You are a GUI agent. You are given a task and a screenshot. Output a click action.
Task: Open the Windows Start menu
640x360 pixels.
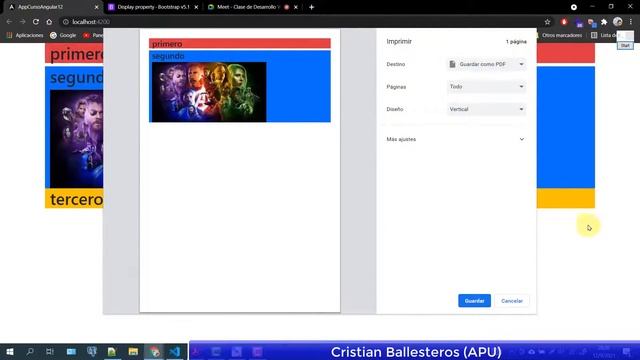point(10,351)
